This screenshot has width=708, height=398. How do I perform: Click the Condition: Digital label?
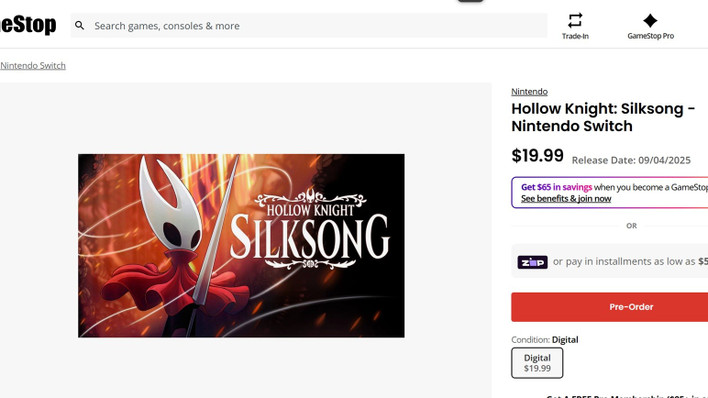click(x=545, y=340)
